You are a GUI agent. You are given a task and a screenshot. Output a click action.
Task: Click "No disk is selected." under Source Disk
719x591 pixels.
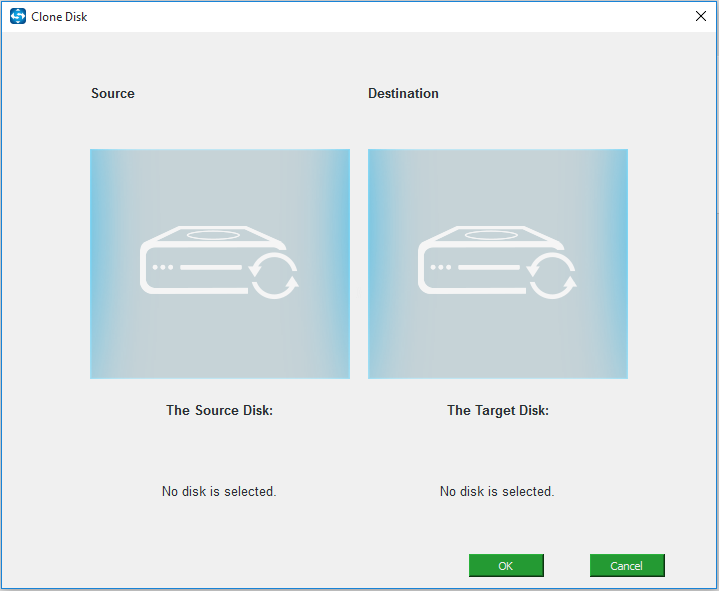pyautogui.click(x=219, y=492)
